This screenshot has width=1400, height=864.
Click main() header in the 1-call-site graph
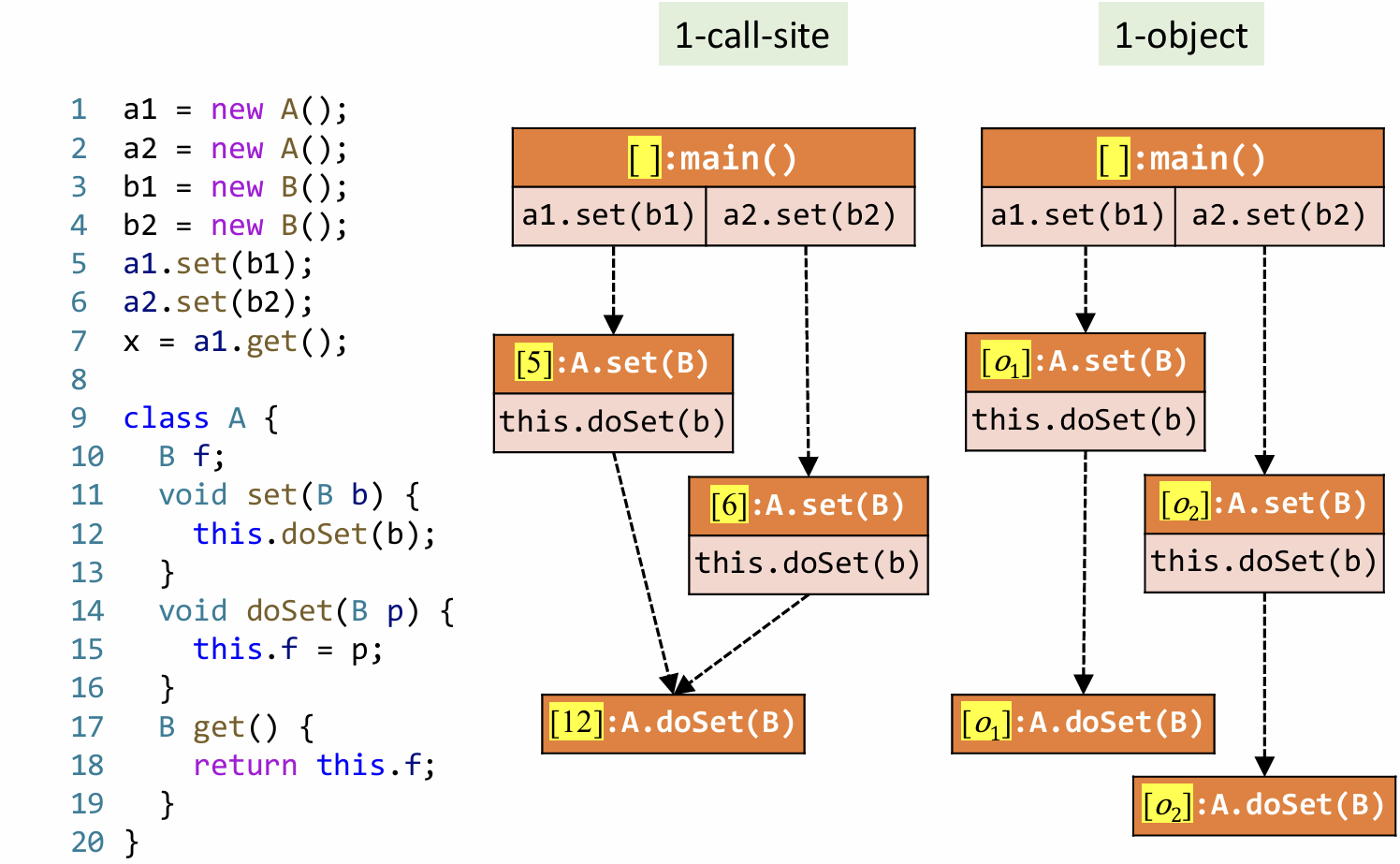(713, 158)
